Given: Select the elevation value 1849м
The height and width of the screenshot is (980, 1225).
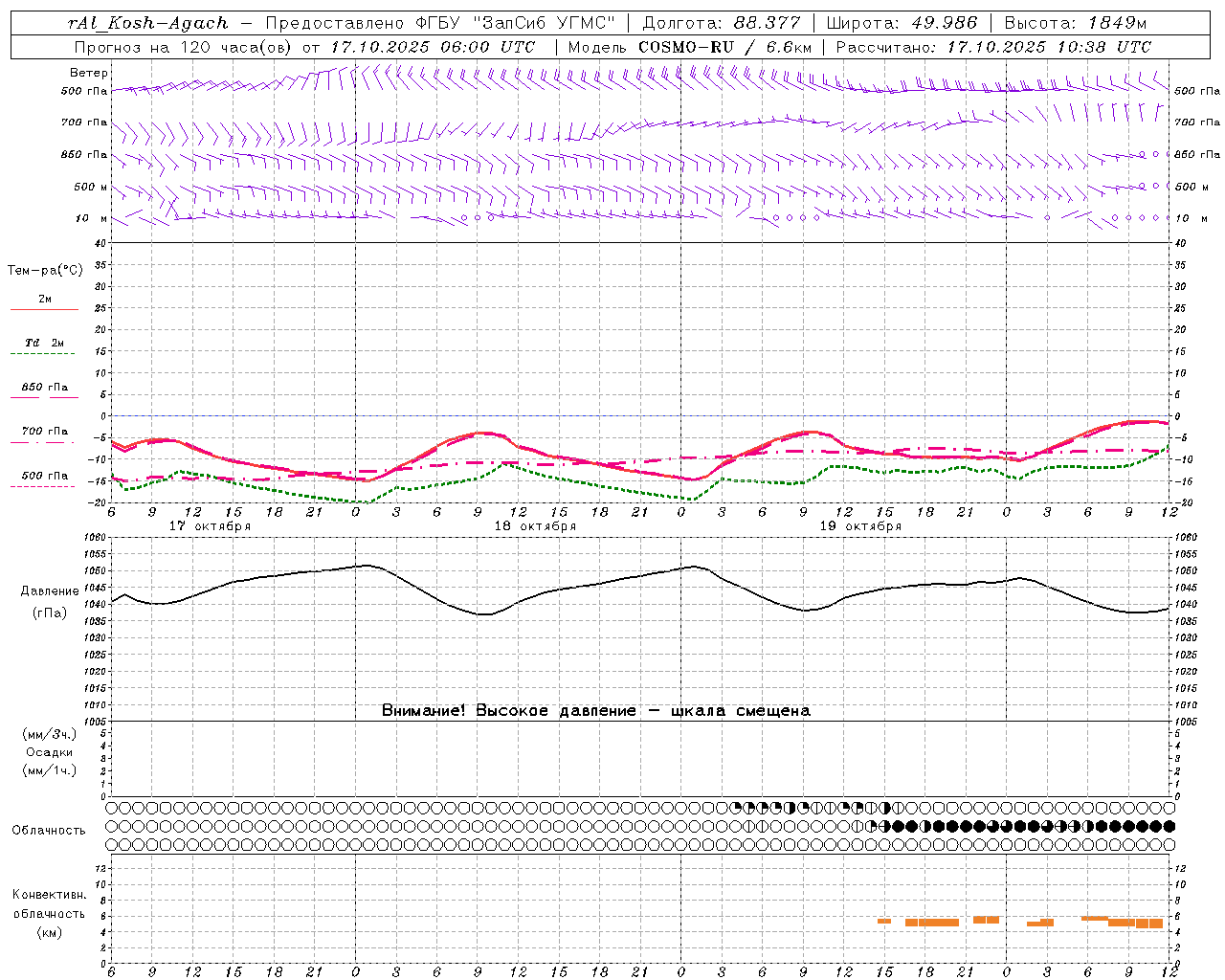Looking at the screenshot, I should pyautogui.click(x=1116, y=23).
